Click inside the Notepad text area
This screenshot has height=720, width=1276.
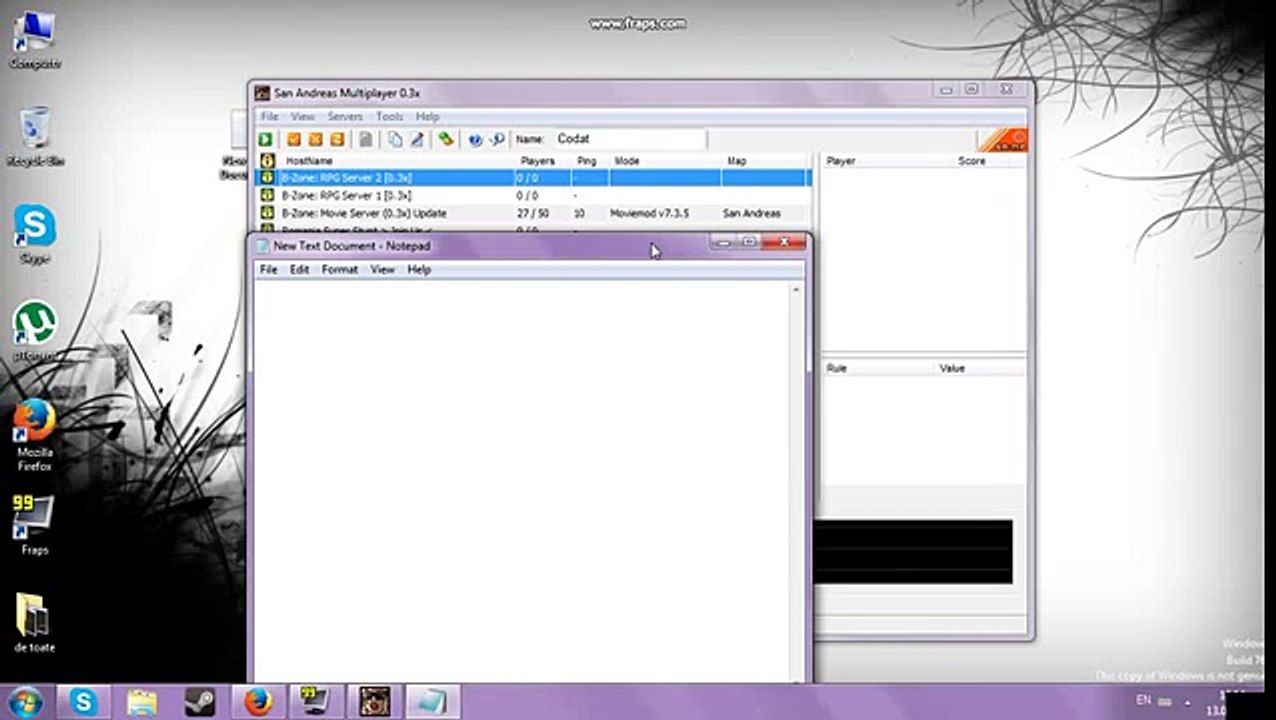pyautogui.click(x=523, y=480)
